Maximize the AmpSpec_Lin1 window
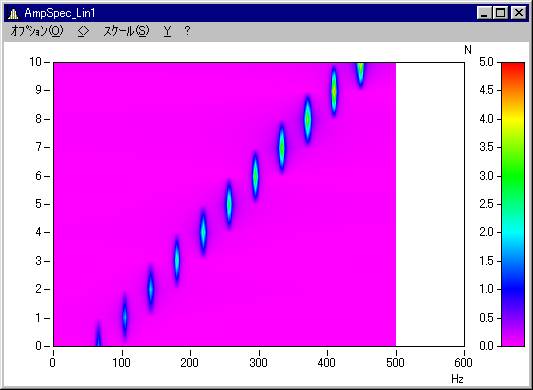This screenshot has width=533, height=390. [x=500, y=13]
